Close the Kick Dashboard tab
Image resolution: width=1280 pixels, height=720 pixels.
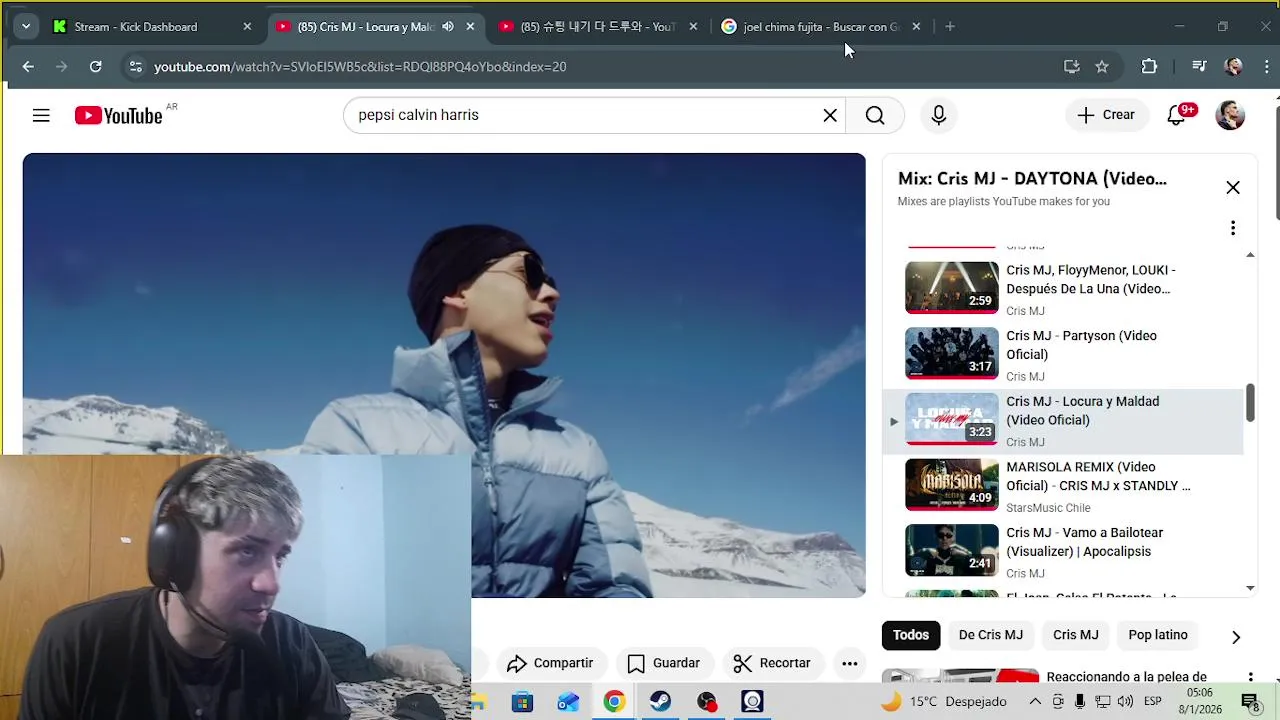tap(247, 27)
